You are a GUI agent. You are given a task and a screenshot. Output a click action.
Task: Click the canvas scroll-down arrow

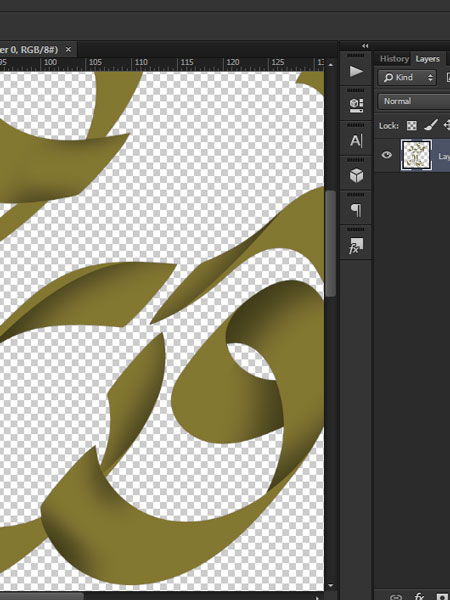(x=330, y=585)
